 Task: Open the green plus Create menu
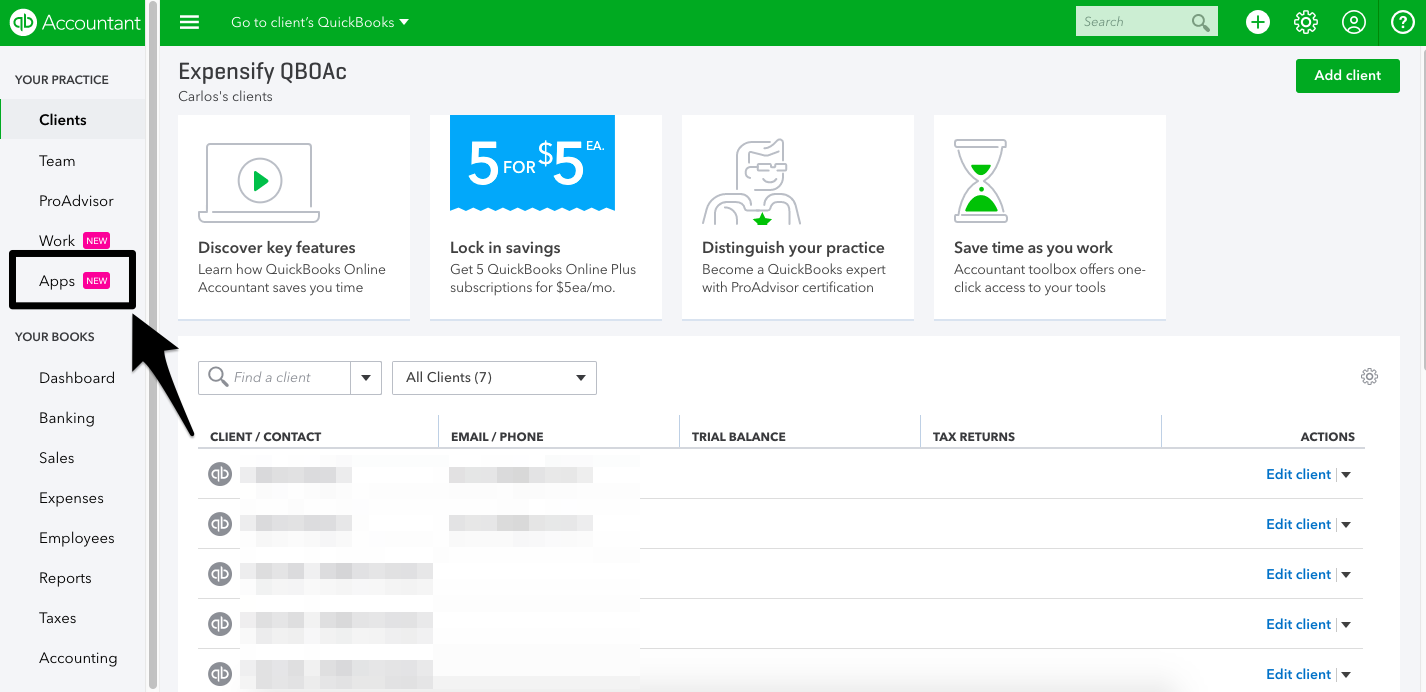[x=1257, y=22]
